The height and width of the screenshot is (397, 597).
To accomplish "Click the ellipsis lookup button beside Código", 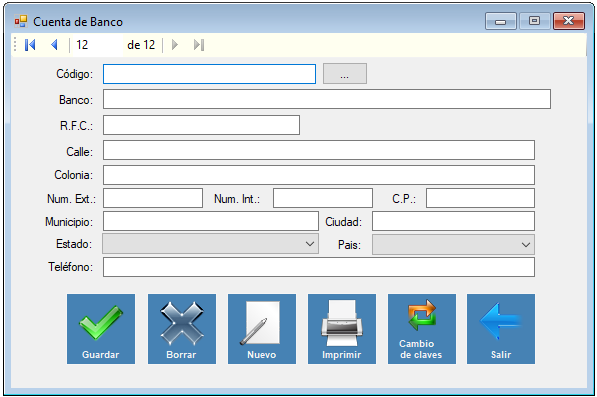I will (x=345, y=73).
